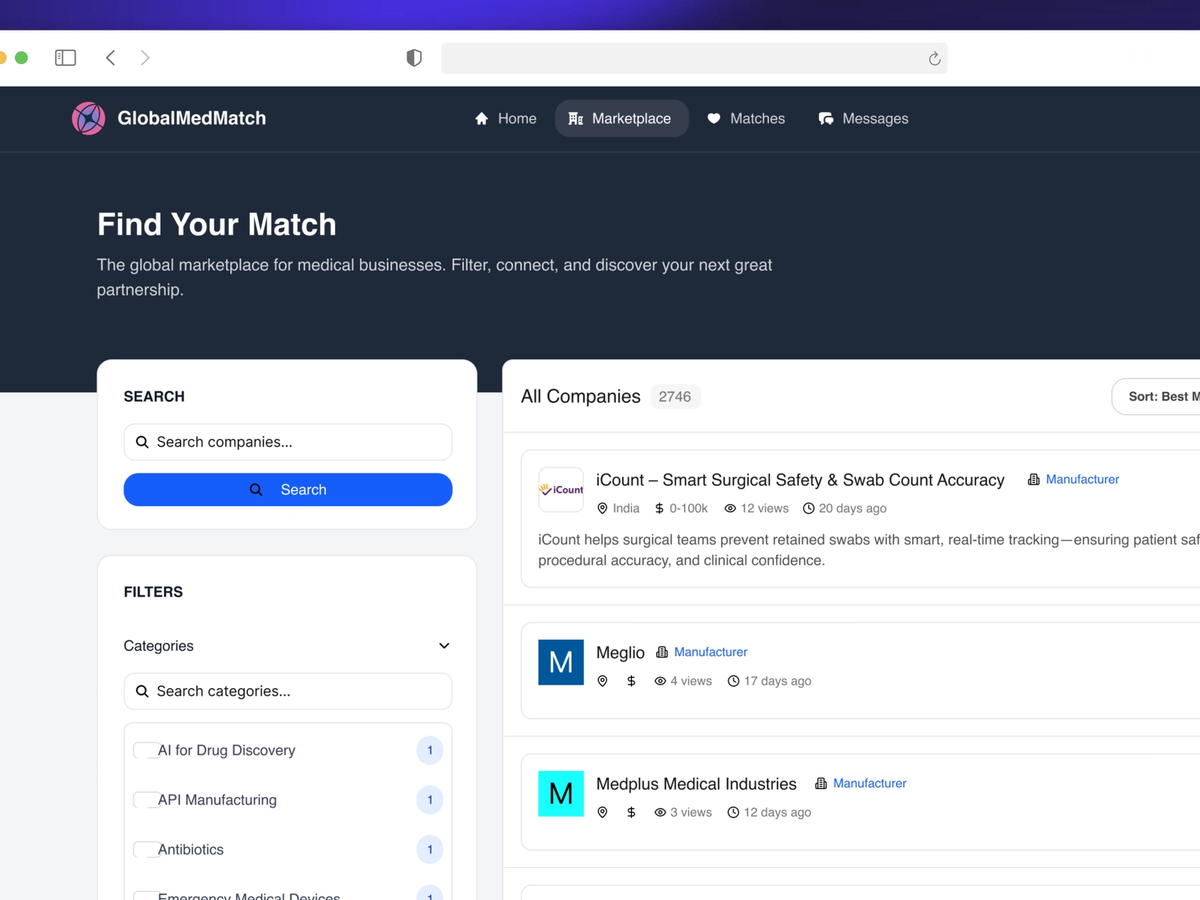The image size is (1200, 900).
Task: Click the GlobalMedMatch brand name
Action: coord(192,118)
